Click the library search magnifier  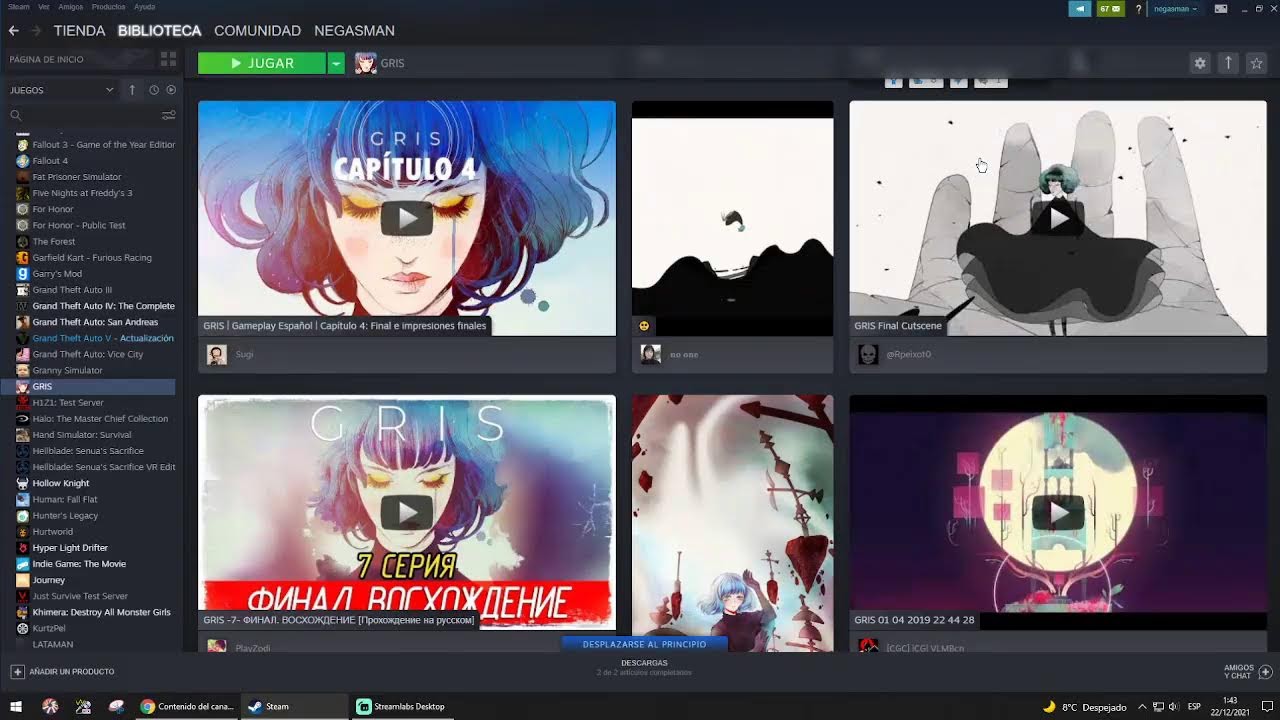[16, 115]
